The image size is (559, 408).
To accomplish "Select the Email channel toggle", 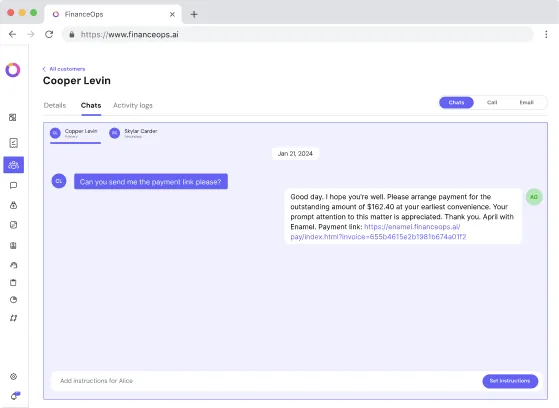I will (x=527, y=102).
